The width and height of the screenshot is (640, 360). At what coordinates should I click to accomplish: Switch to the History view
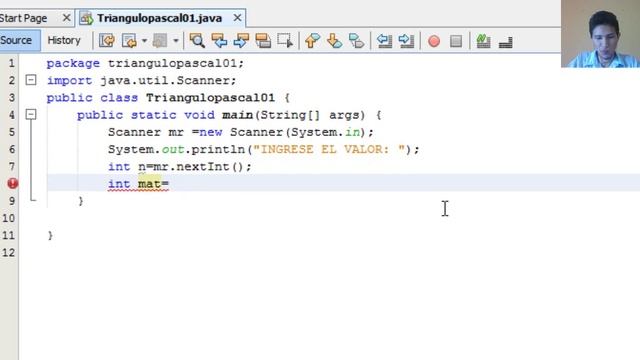pos(64,40)
